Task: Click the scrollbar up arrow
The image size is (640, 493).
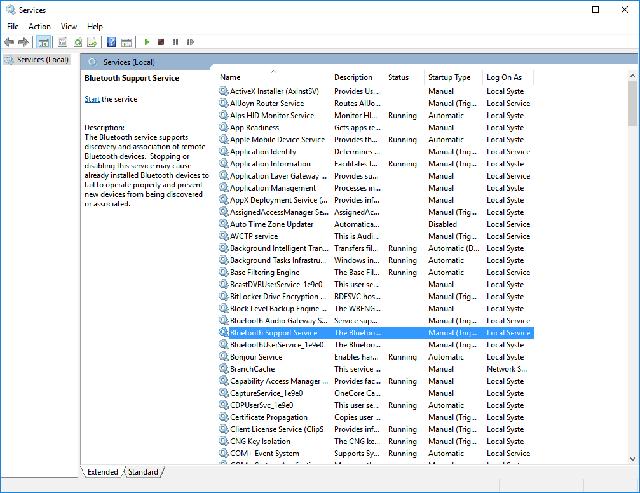Action: point(632,76)
